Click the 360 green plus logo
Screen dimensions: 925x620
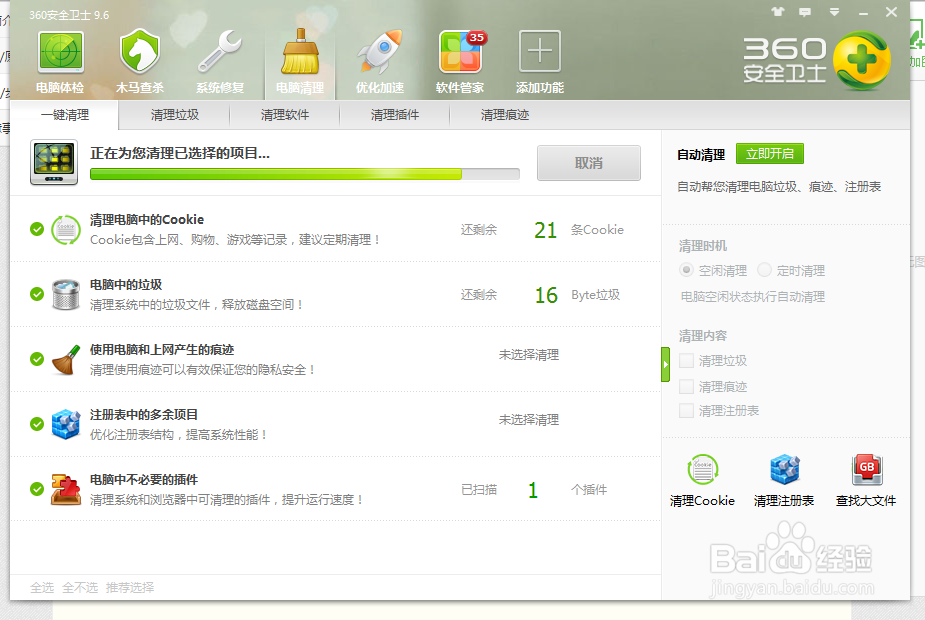point(862,61)
